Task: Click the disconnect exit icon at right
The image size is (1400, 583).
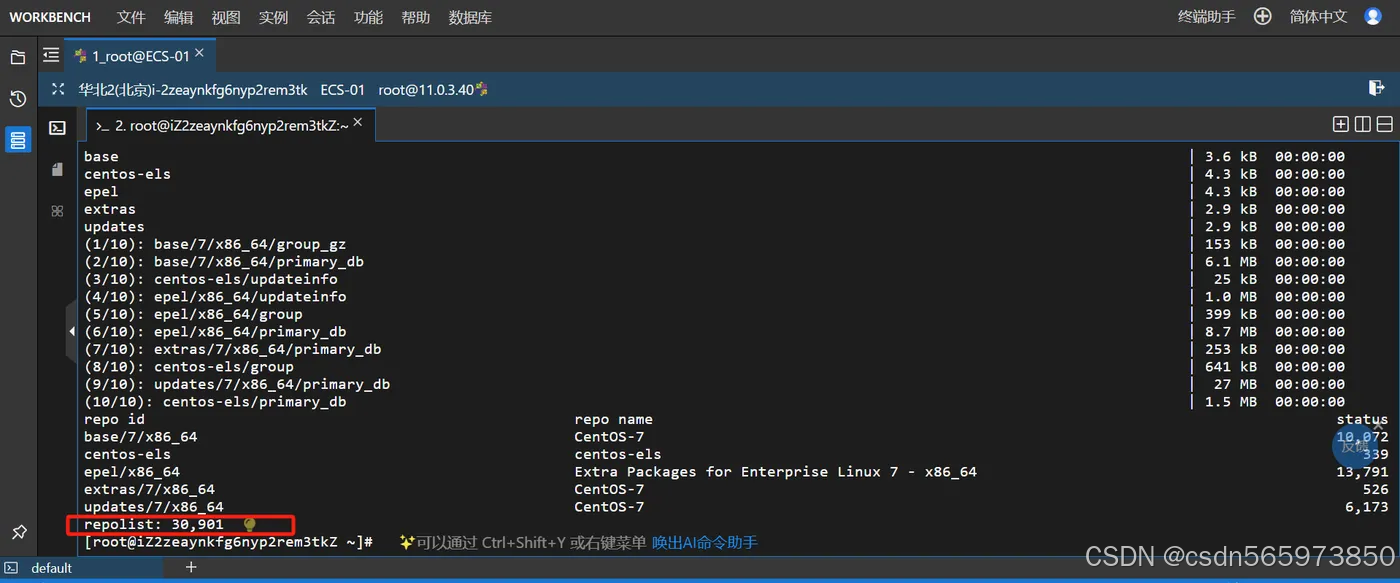Action: [1376, 89]
